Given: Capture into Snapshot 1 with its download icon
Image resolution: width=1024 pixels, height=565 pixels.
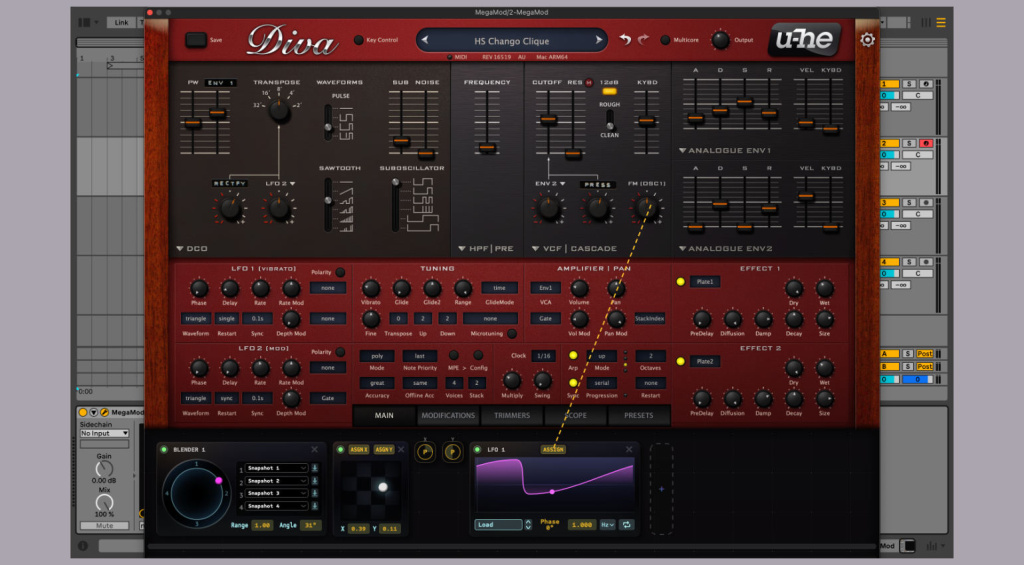Looking at the screenshot, I should [314, 468].
